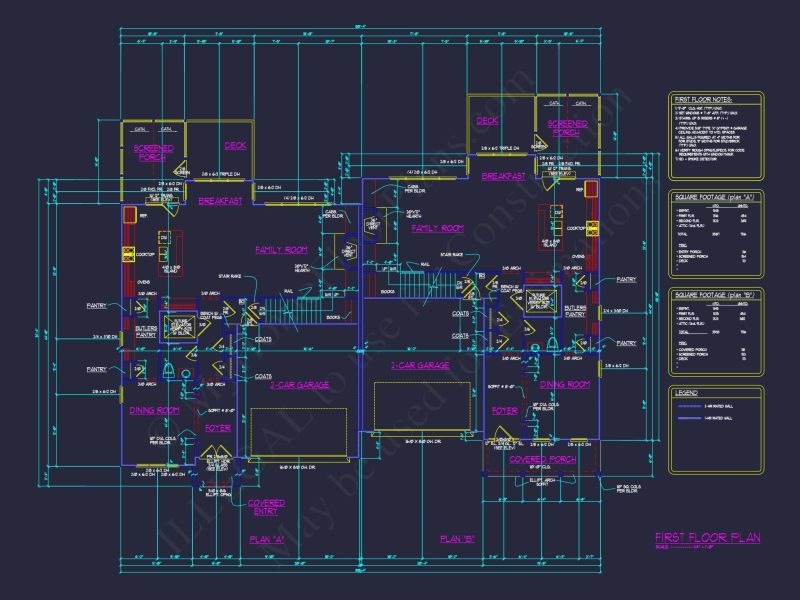Choose Plan A's FOYER label
Viewport: 800px width, 600px height.
218,428
